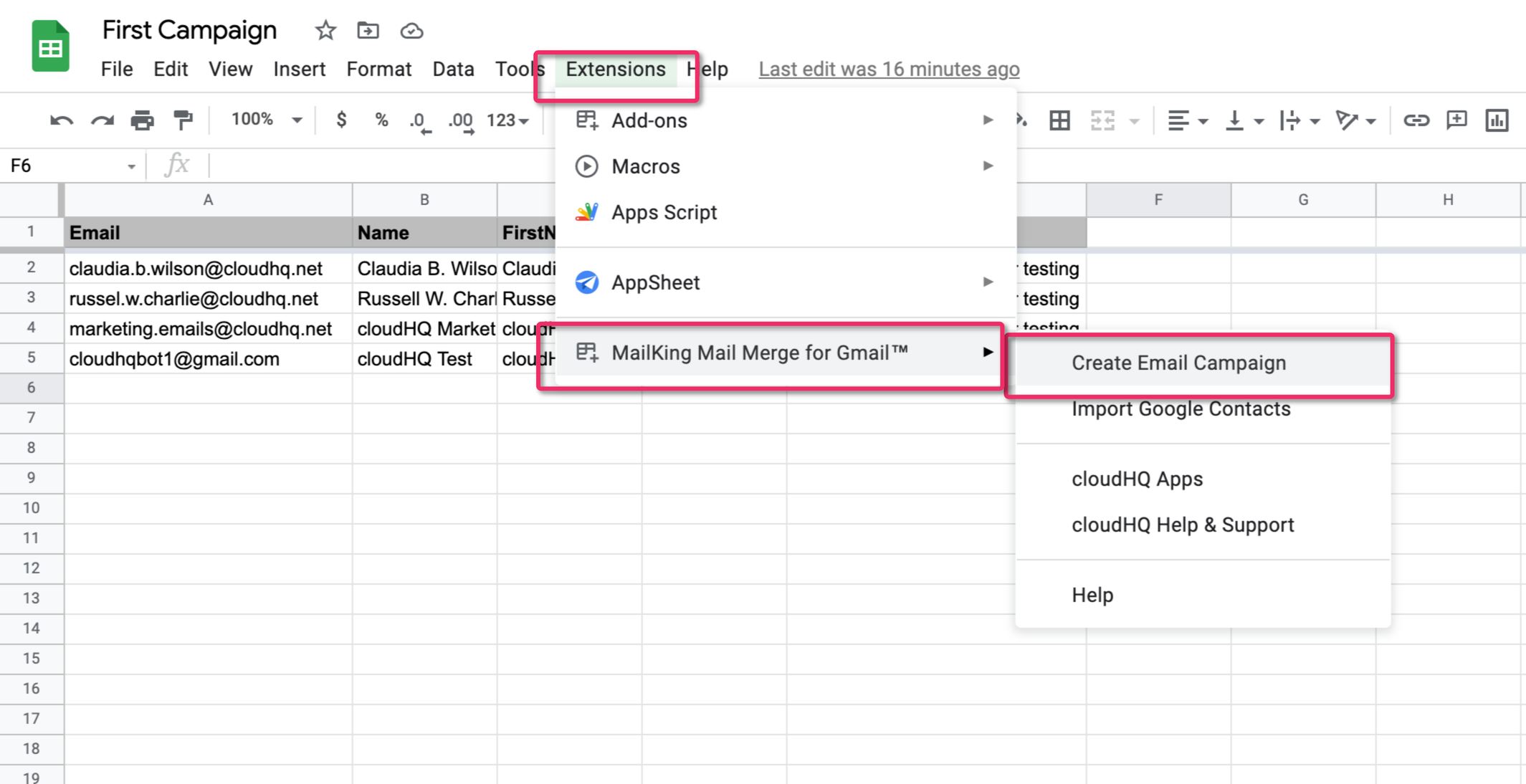Decrease decimal places
The width and height of the screenshot is (1526, 784).
click(420, 122)
